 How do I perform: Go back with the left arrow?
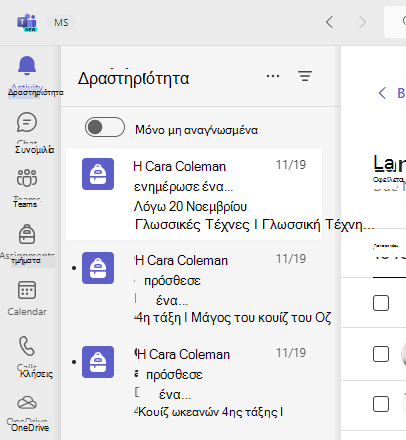[x=329, y=22]
